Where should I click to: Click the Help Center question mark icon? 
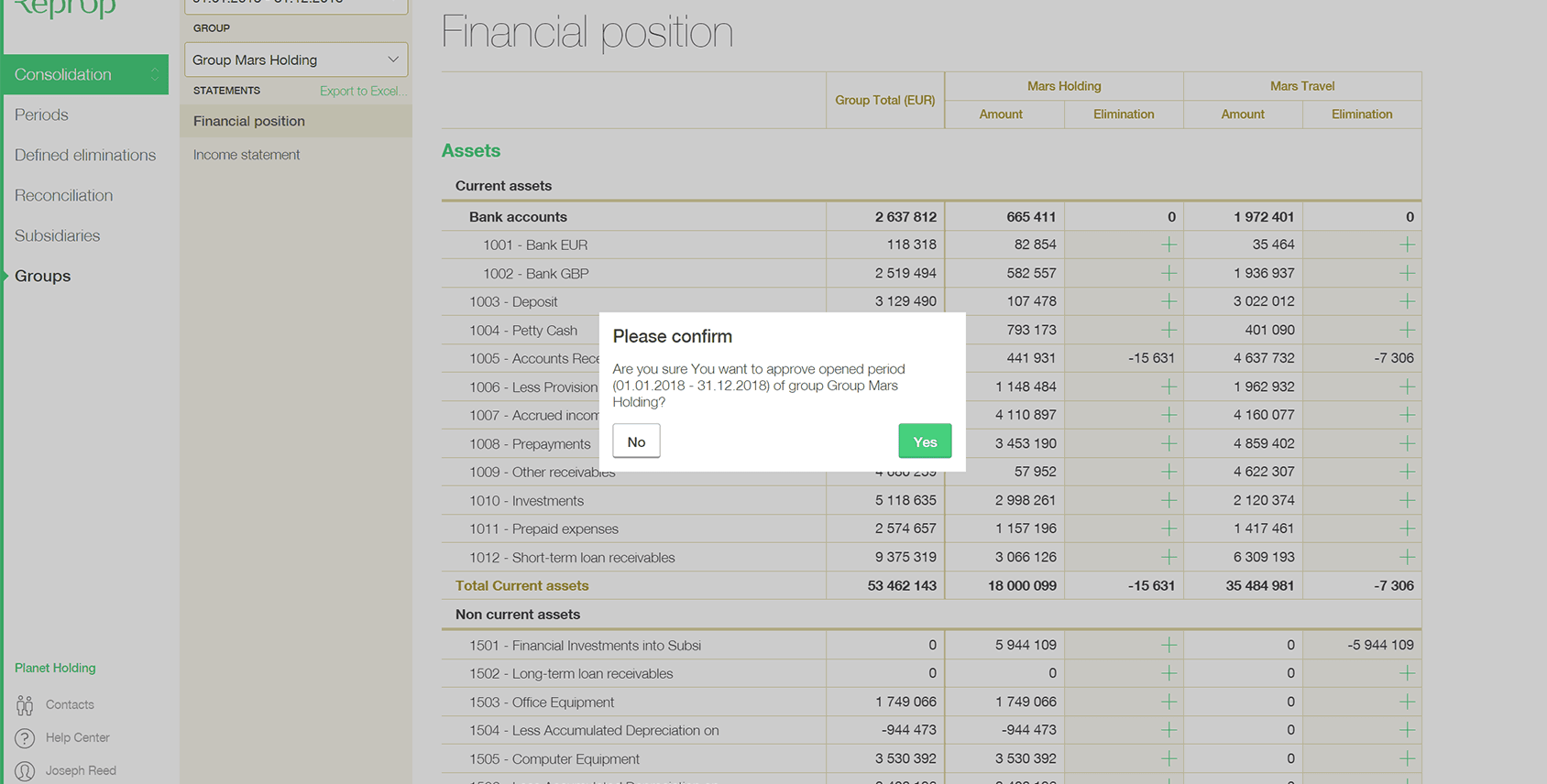[25, 738]
